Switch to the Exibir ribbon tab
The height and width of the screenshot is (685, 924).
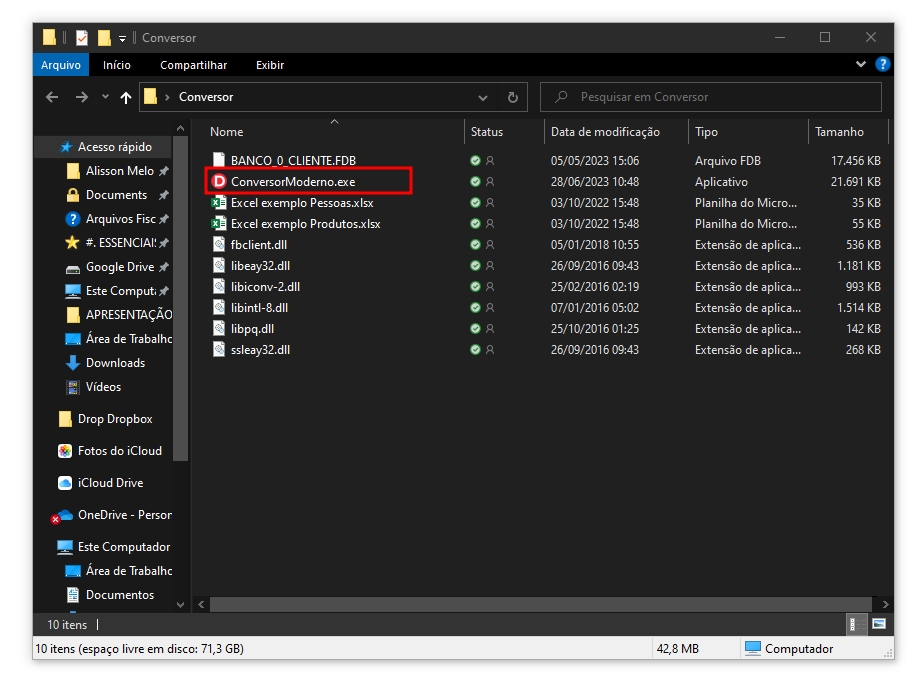pos(270,65)
